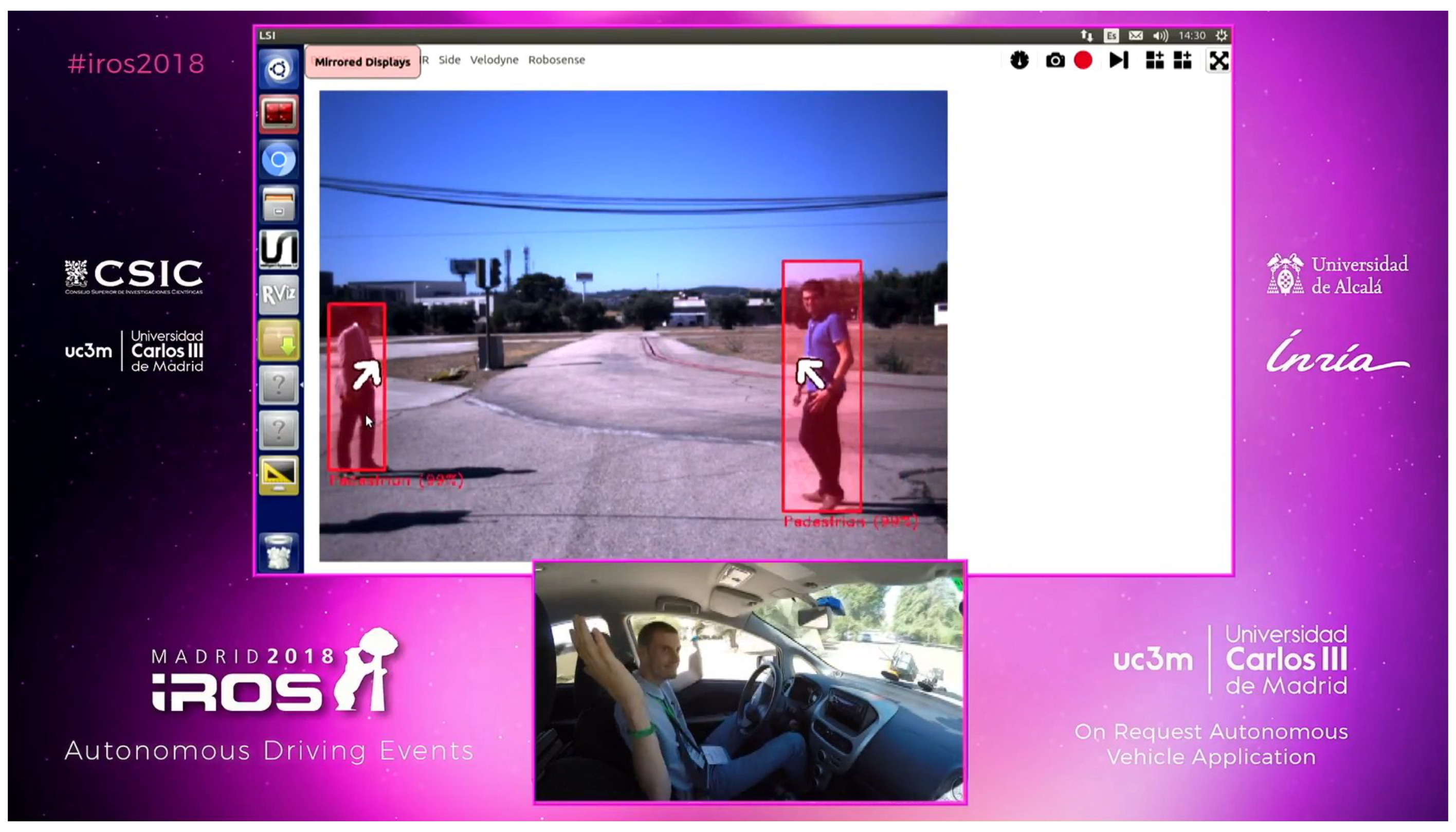Click the second add-panel grid icon
Screen dimensions: 1456x832
click(x=1182, y=60)
